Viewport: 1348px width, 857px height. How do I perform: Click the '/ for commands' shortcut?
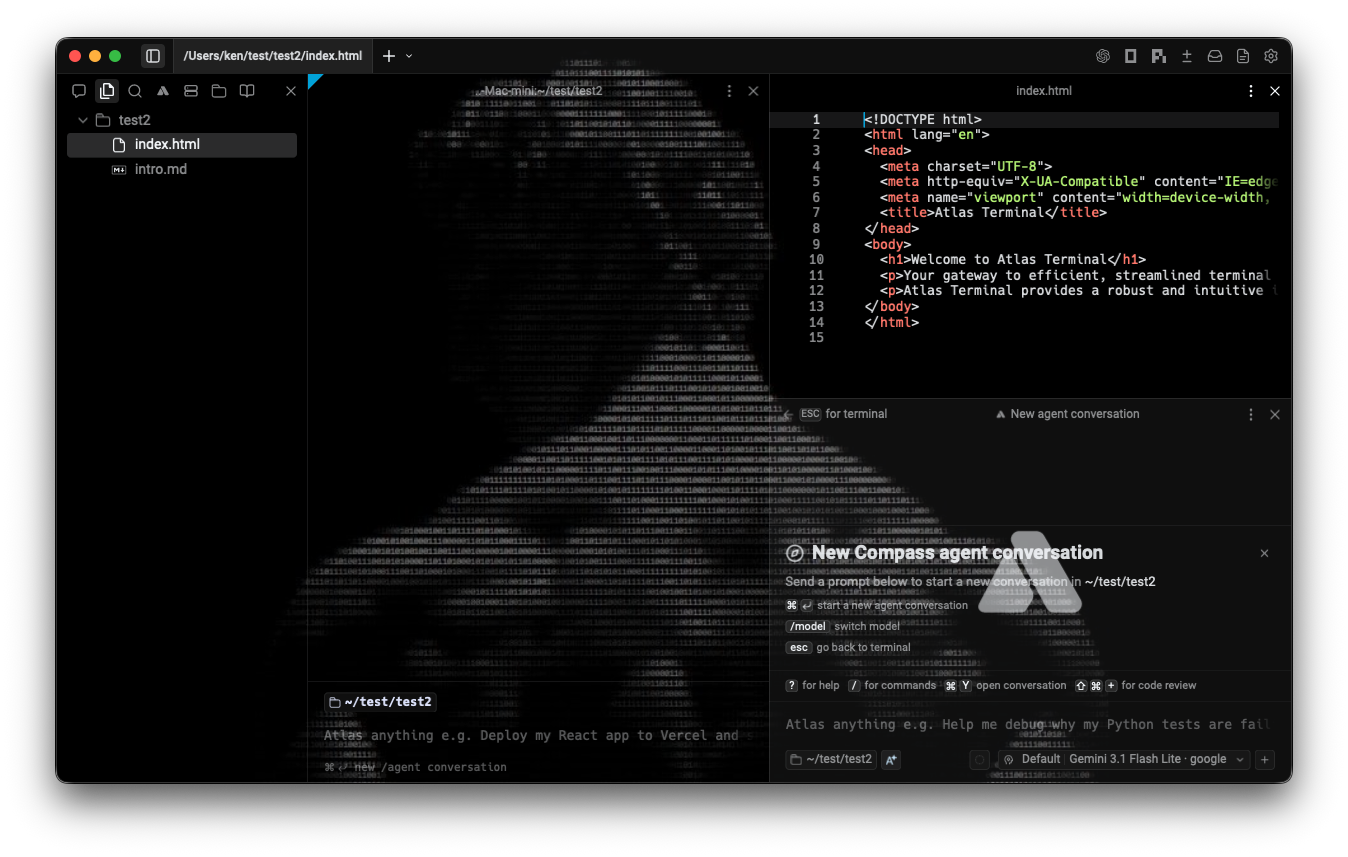pos(891,685)
